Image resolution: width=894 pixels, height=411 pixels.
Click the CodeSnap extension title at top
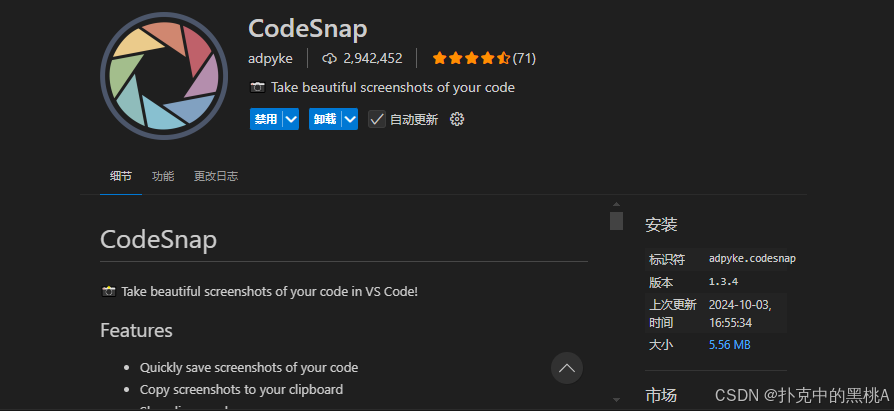[308, 29]
